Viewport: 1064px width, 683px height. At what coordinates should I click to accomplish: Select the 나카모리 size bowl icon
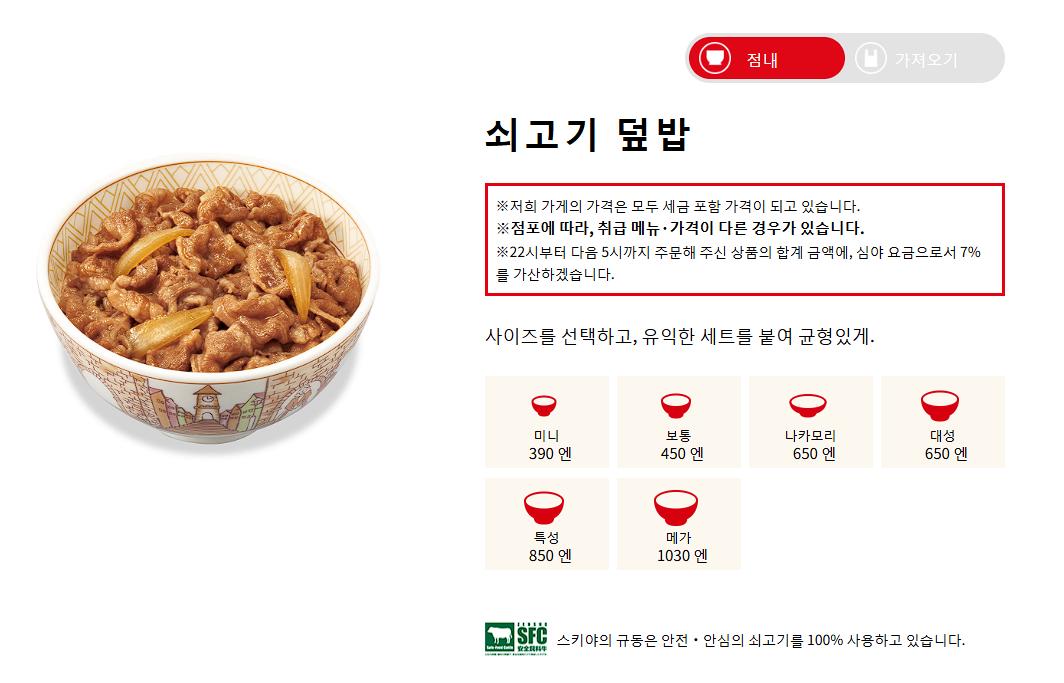808,406
